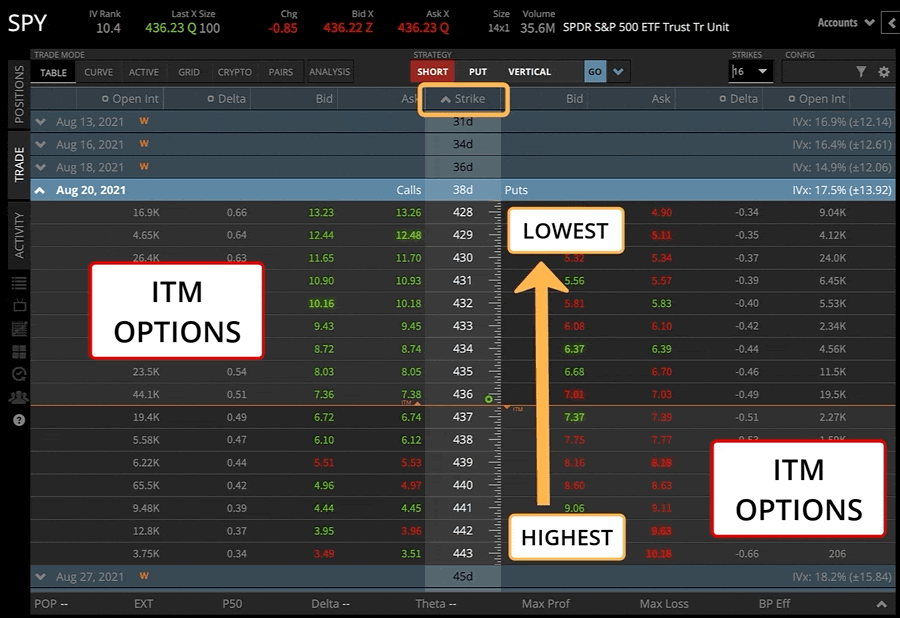Collapse the Aug 20, 2021 expiration row

(x=40, y=189)
